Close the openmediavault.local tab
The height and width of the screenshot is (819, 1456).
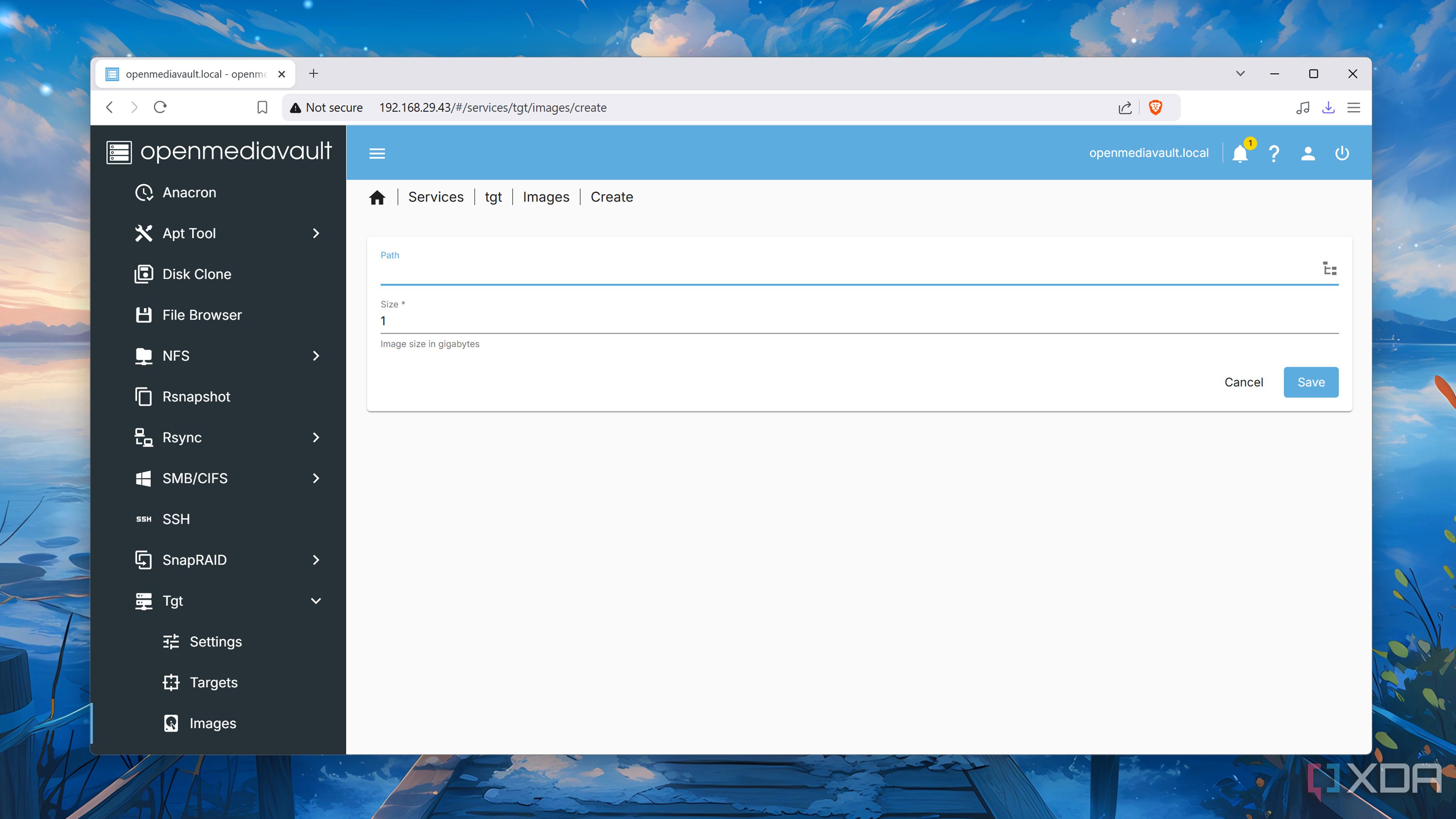[x=281, y=74]
